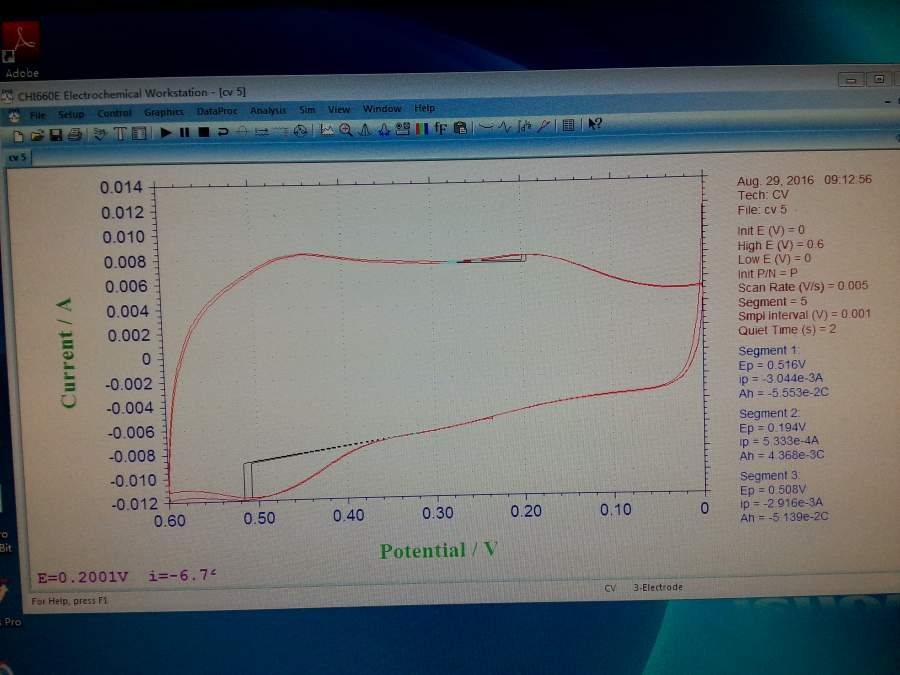Print the plot using the printer icon
Screen dimensions: 900x675
74,135
